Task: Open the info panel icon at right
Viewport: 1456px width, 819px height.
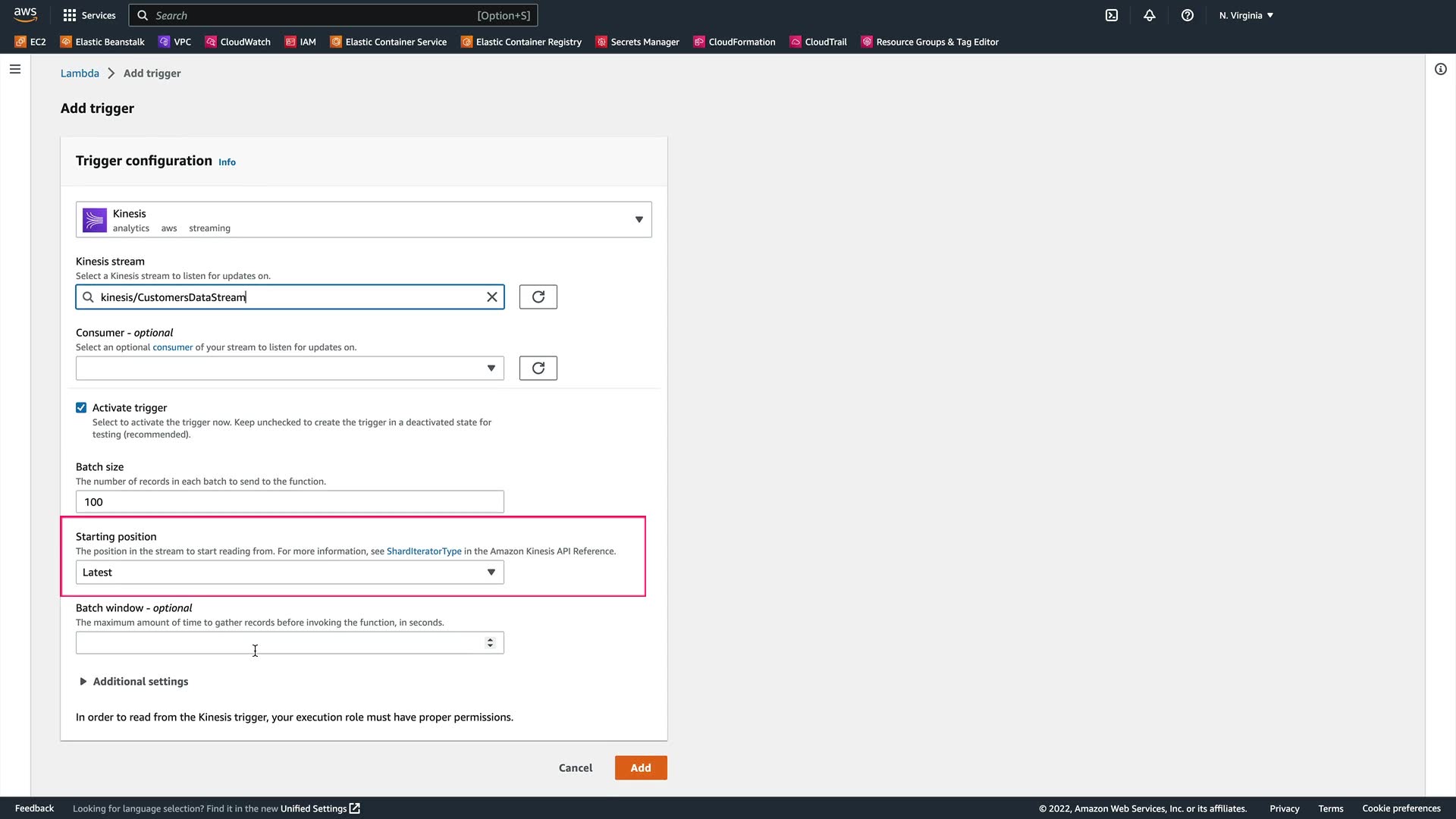Action: tap(1440, 69)
